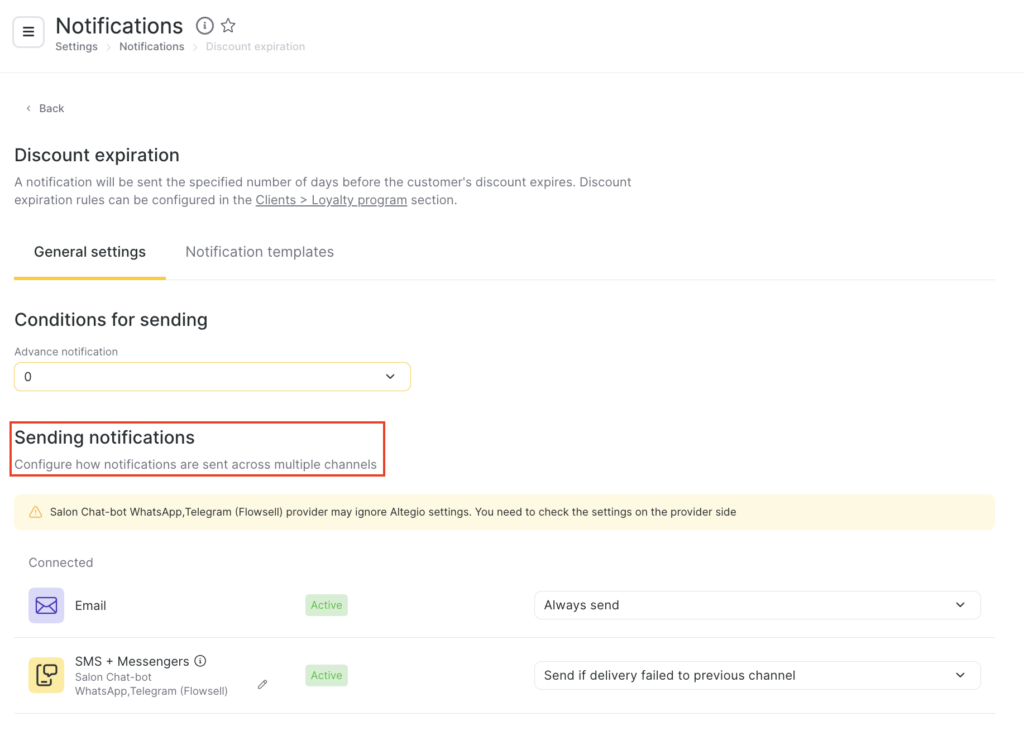The image size is (1024, 731).
Task: Open the Clients > Loyalty program link
Action: tap(331, 200)
